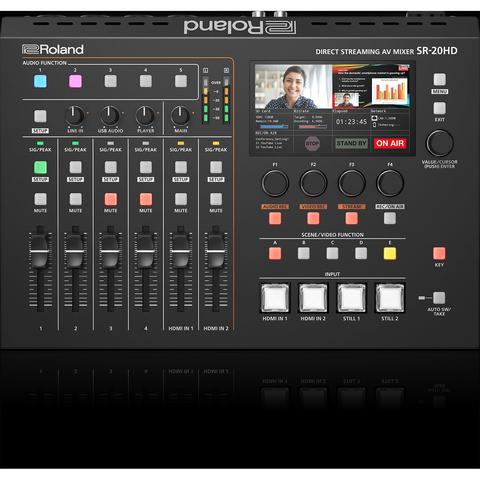Image resolution: width=480 pixels, height=480 pixels.
Task: Click the HDMI IN 2 audio fader
Action: 216,251
